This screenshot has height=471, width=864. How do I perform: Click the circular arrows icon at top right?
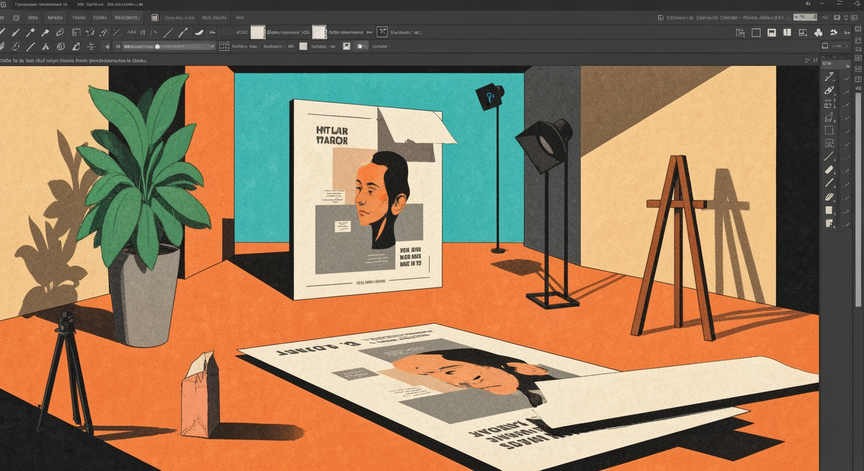[834, 33]
